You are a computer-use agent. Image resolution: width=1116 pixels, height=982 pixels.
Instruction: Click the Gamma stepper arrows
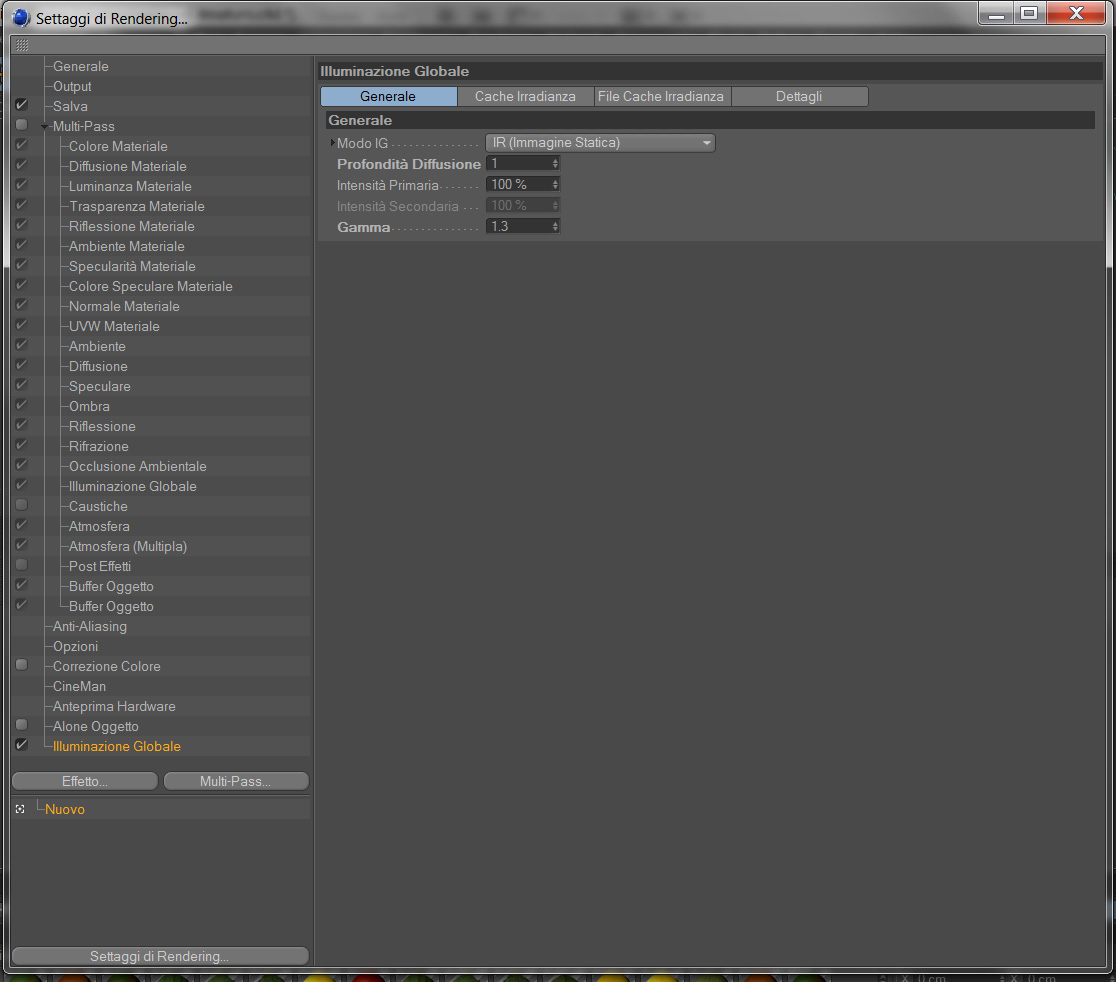coord(555,226)
